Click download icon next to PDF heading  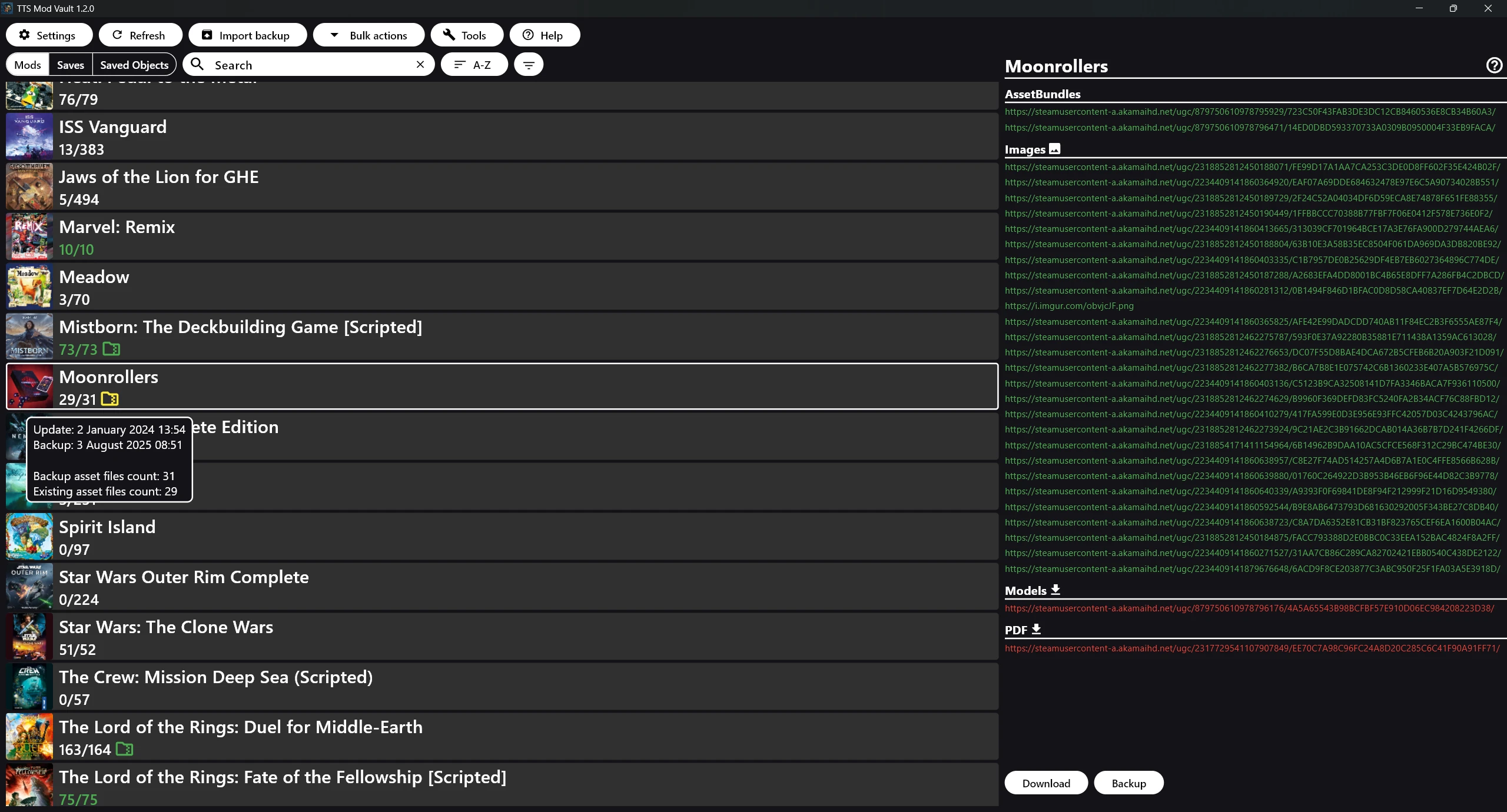coord(1036,629)
